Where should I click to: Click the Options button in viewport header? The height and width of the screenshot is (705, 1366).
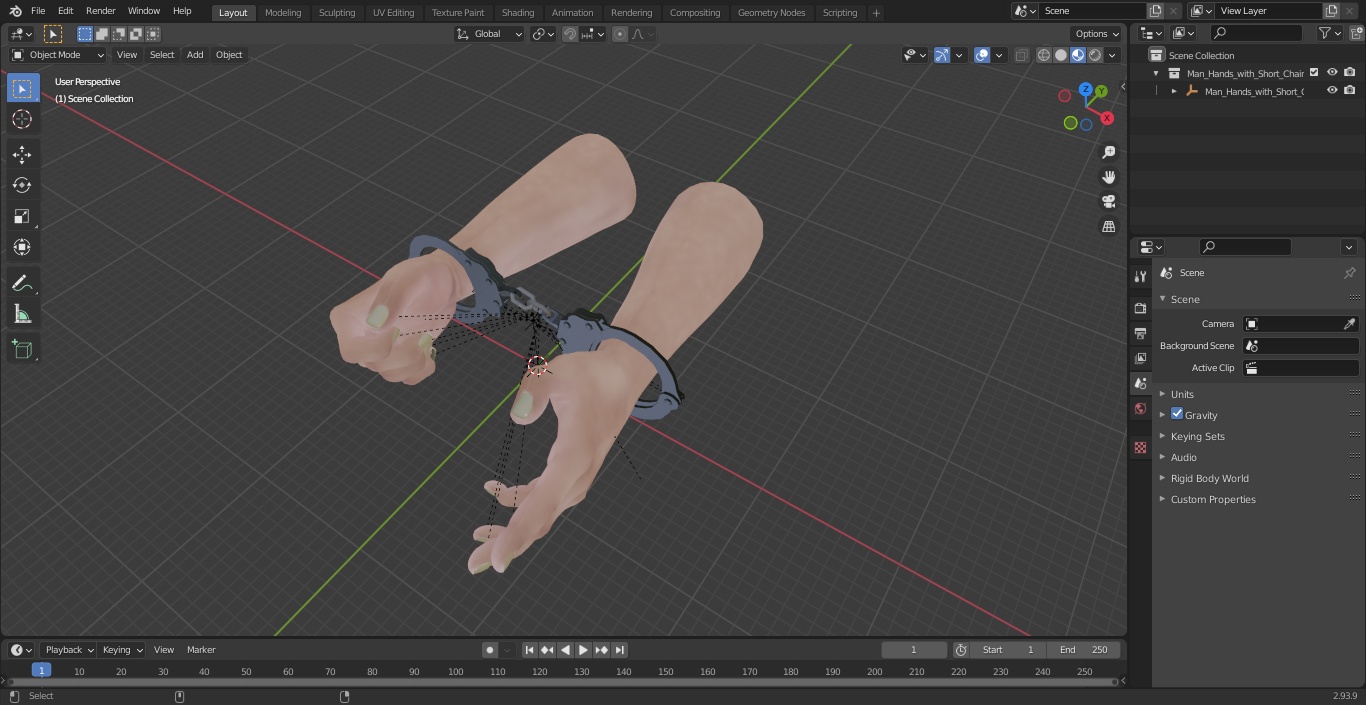pyautogui.click(x=1097, y=33)
